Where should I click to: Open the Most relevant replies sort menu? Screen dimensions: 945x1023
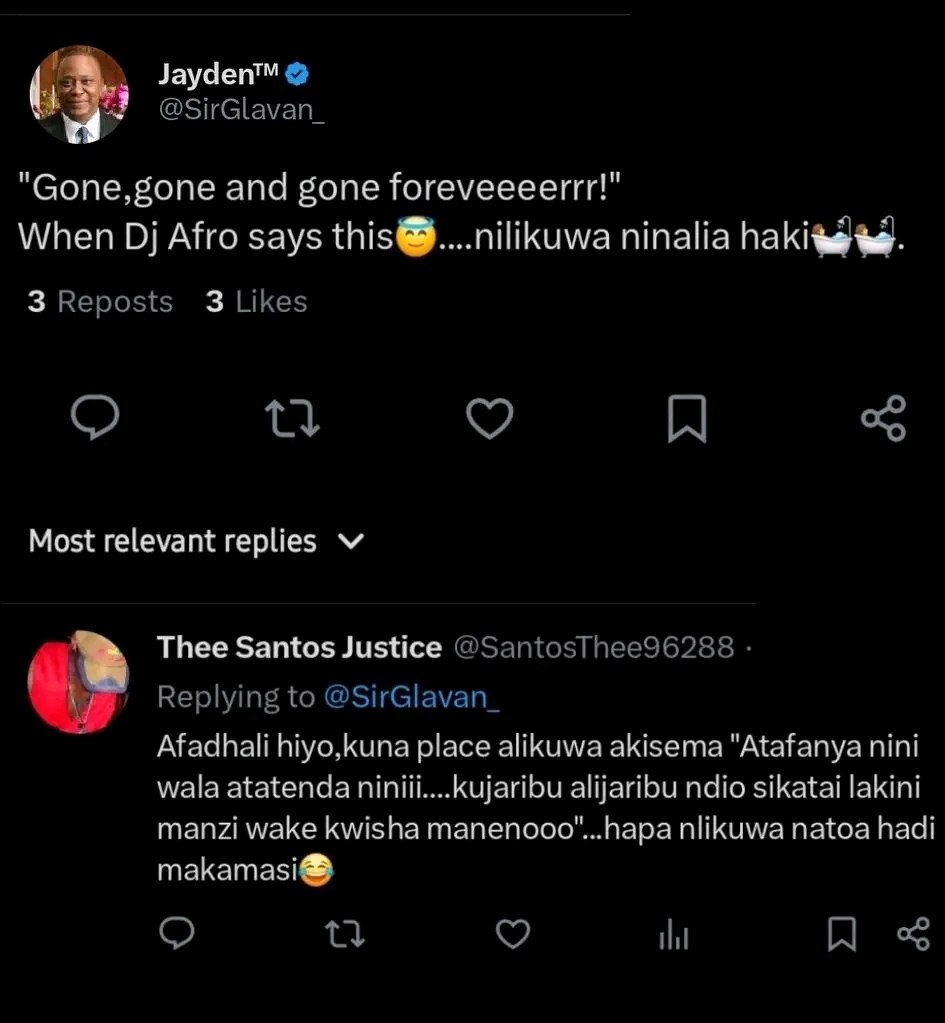(196, 541)
